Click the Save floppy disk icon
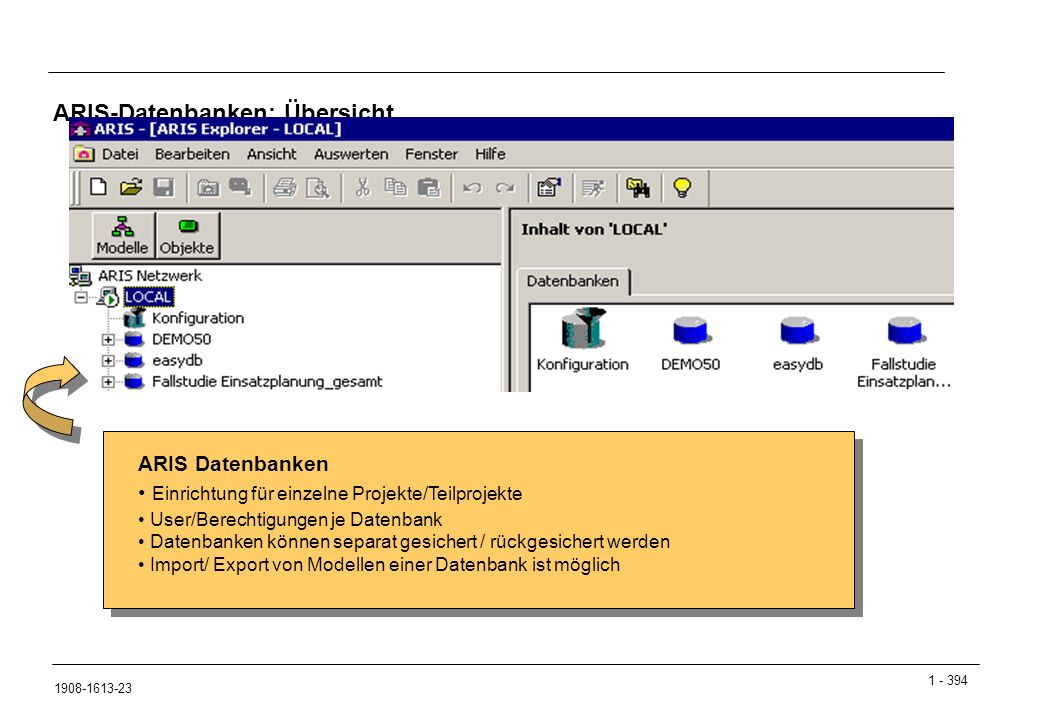 [x=163, y=188]
